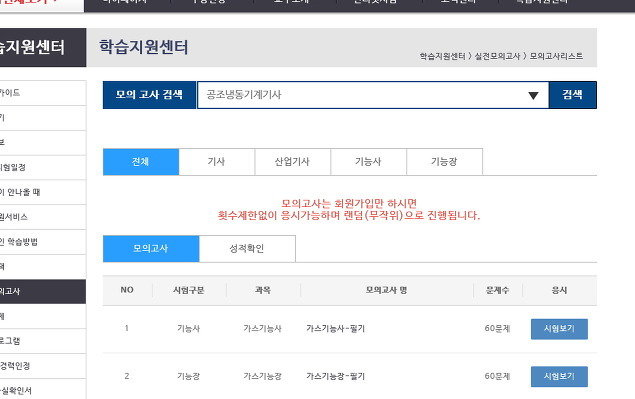Open the 기능장 tab
635x399 pixels.
pos(444,162)
